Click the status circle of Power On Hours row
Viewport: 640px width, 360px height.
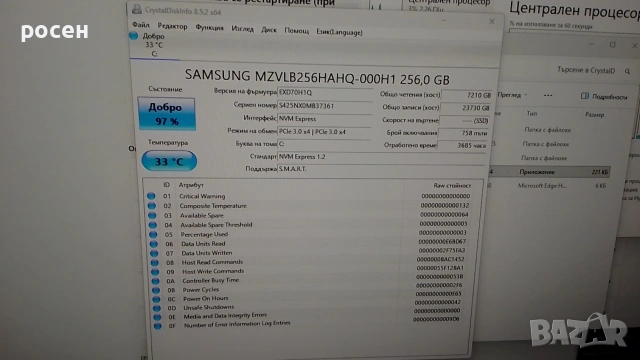pos(156,299)
